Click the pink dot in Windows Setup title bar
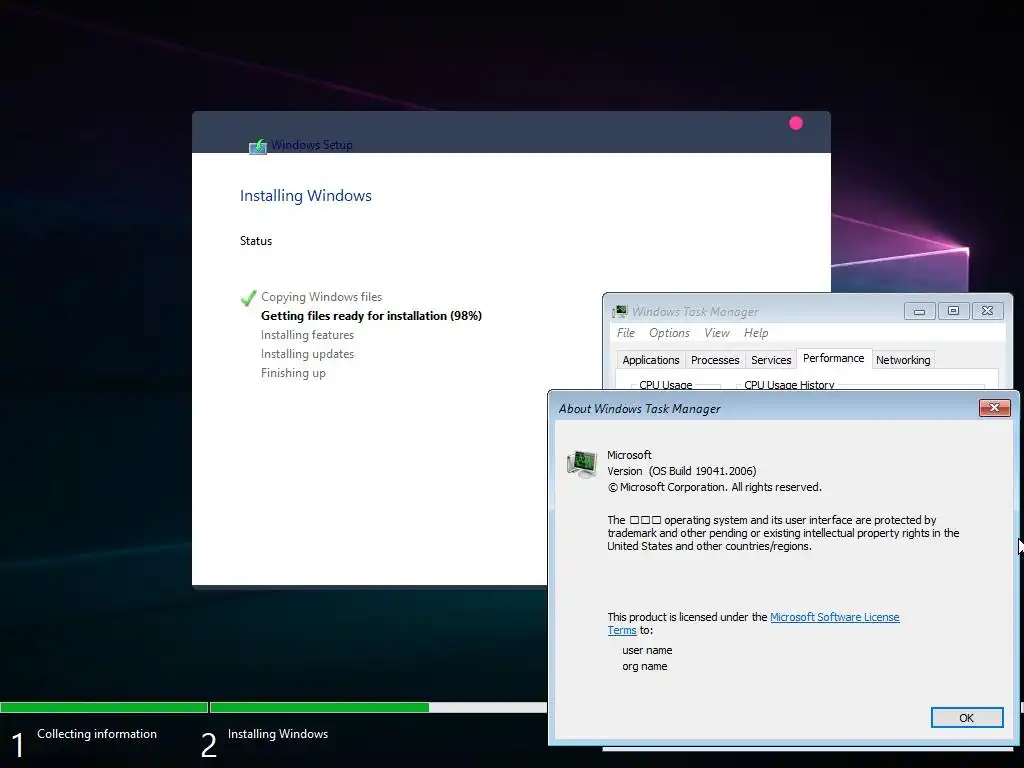Image resolution: width=1024 pixels, height=768 pixels. coord(795,123)
